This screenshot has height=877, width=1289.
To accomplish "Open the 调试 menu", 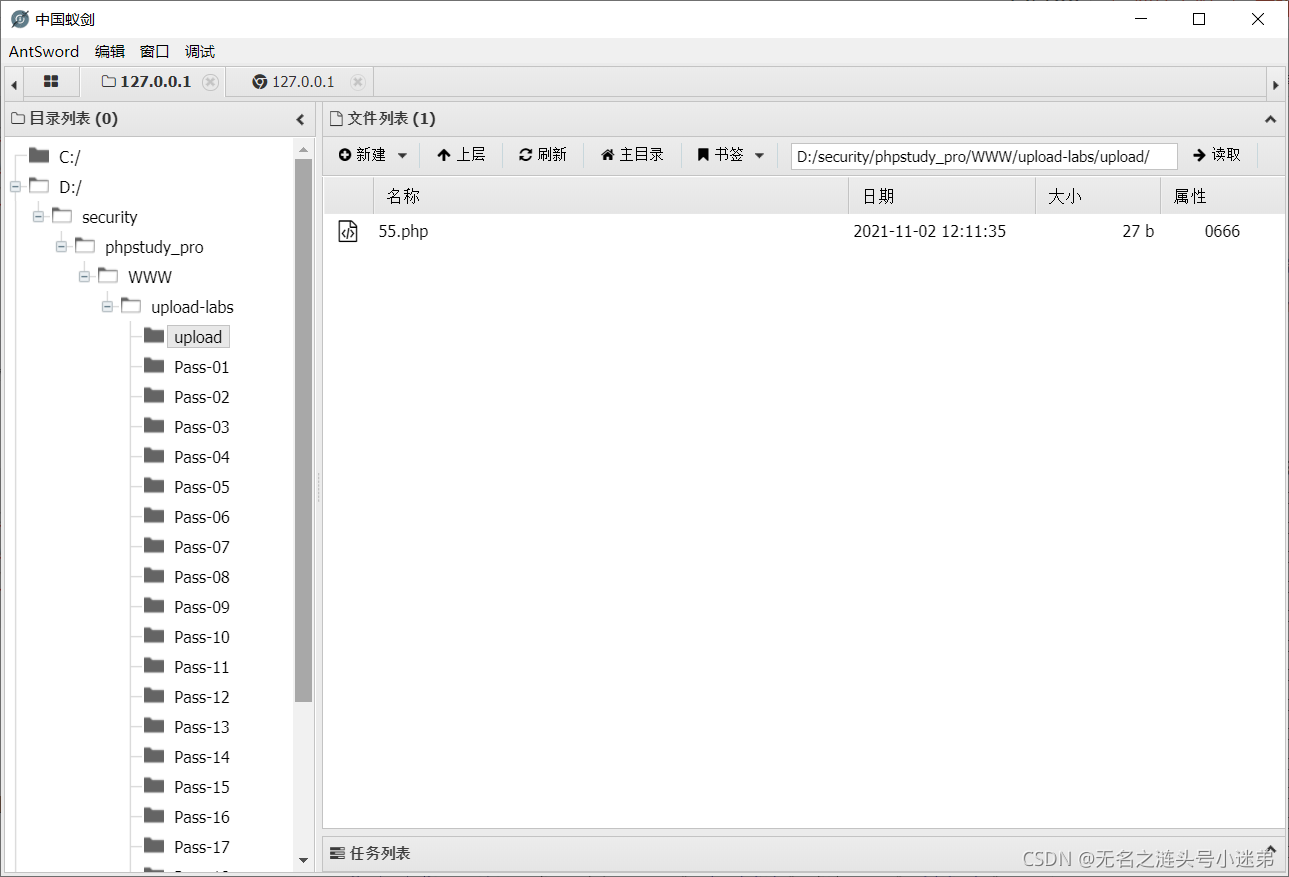I will tap(200, 52).
